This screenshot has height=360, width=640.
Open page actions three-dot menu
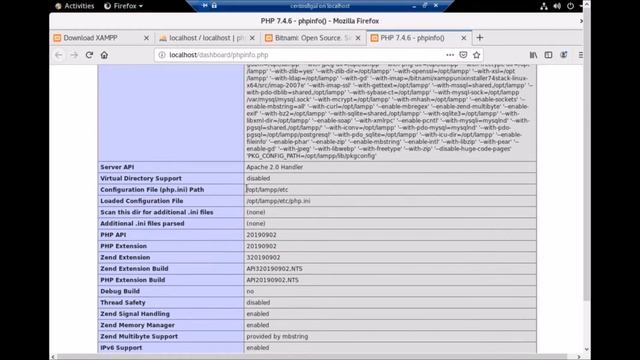[x=450, y=55]
